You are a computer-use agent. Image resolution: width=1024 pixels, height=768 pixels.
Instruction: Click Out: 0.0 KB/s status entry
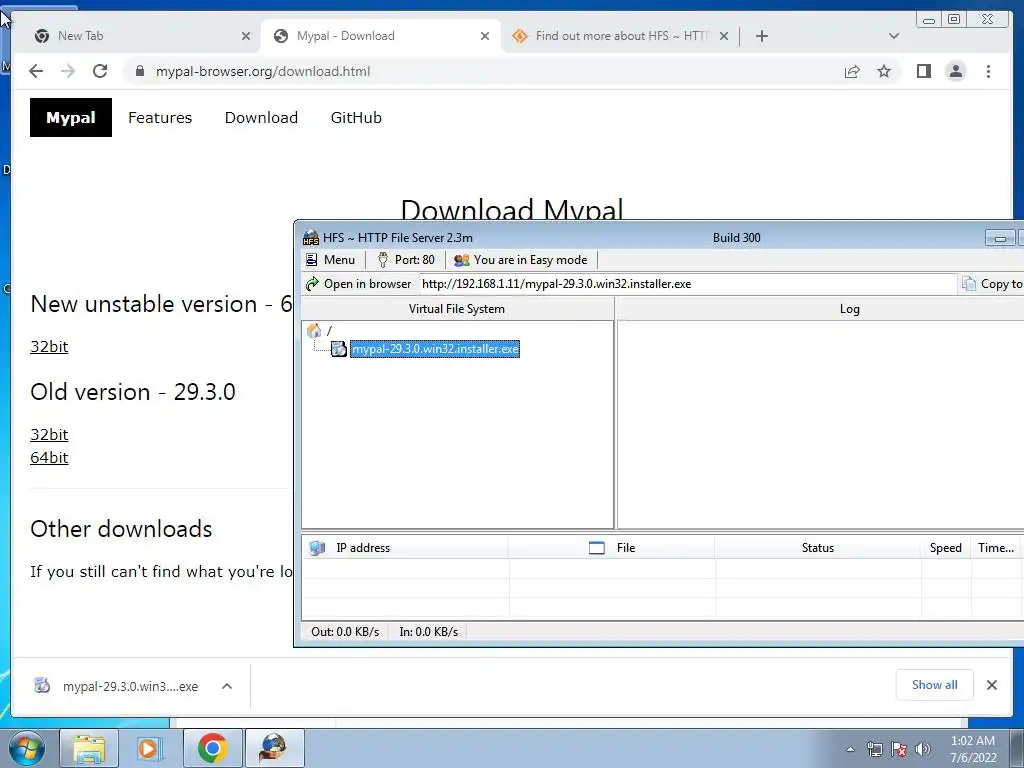(345, 632)
